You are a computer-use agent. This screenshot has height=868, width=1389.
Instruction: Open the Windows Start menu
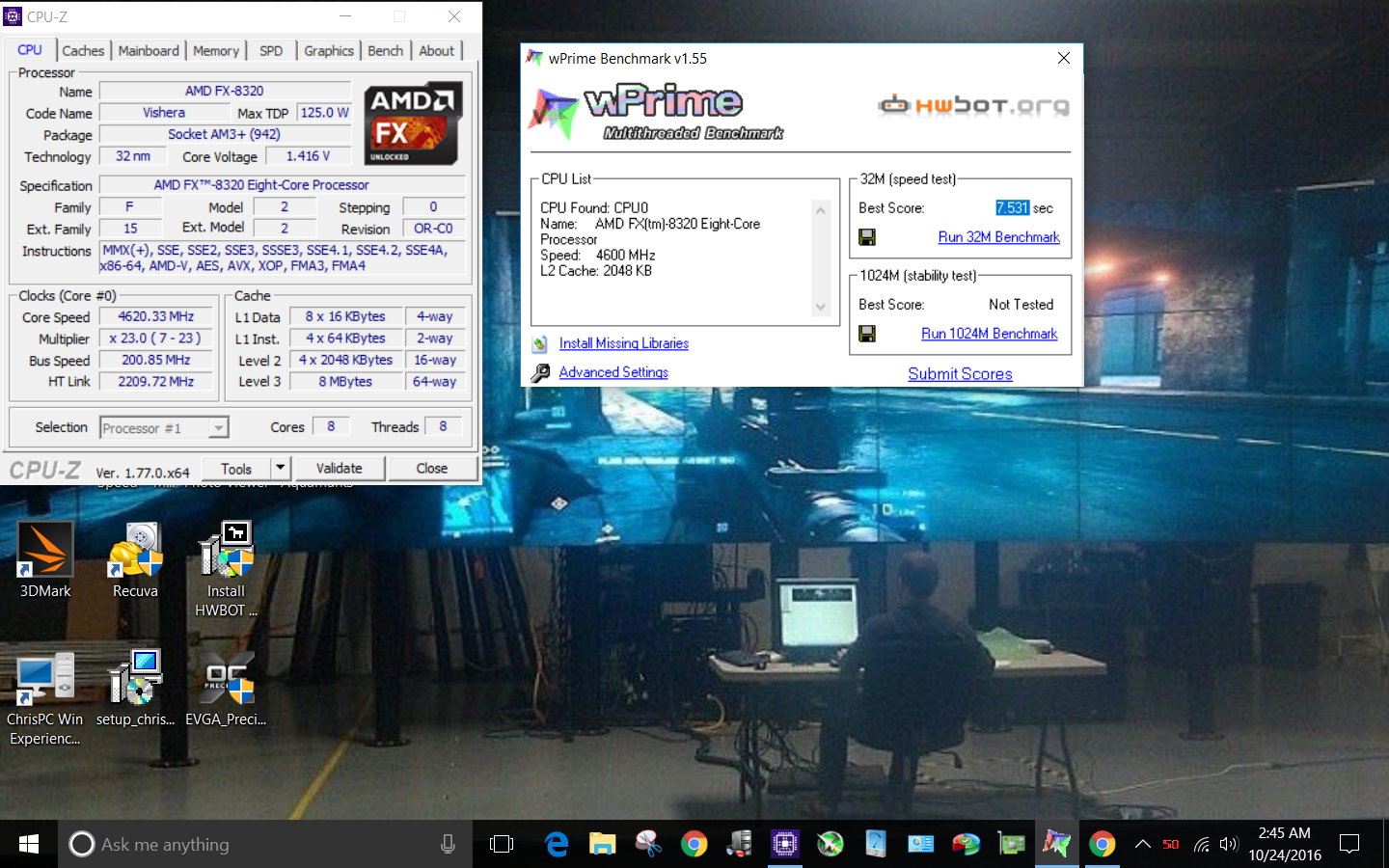(x=29, y=844)
